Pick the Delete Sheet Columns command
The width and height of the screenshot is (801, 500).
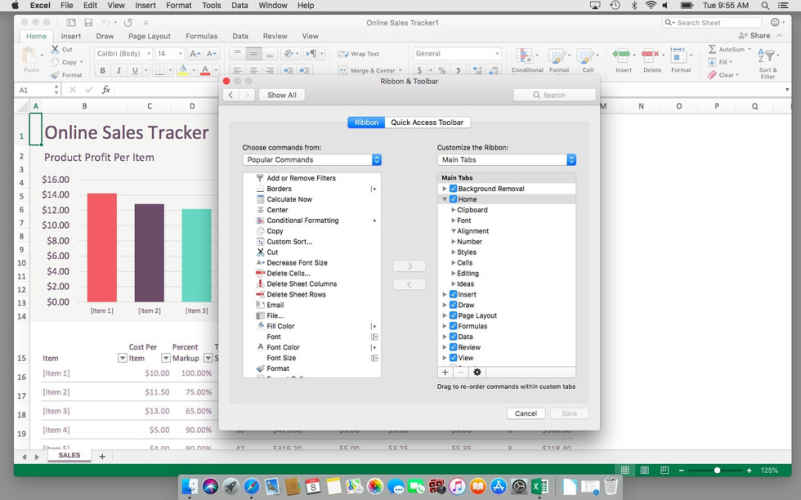[x=301, y=284]
